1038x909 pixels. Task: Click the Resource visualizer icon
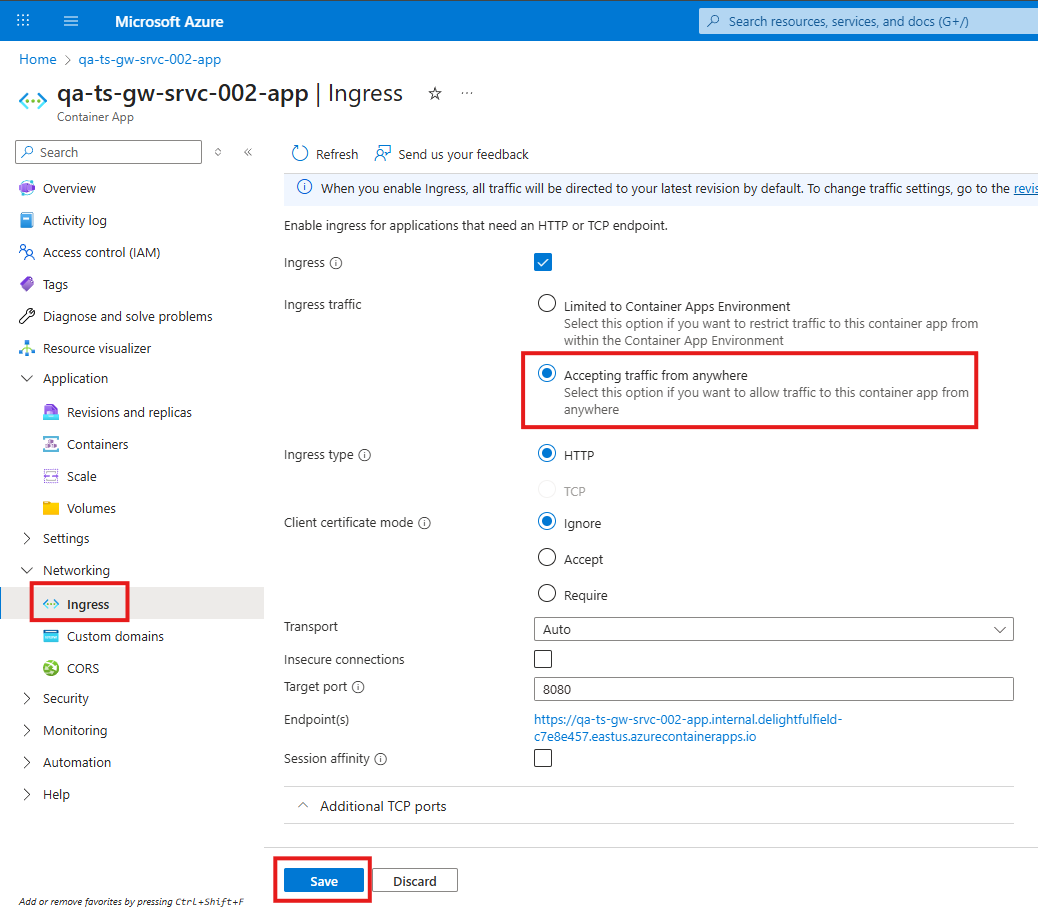click(x=27, y=348)
